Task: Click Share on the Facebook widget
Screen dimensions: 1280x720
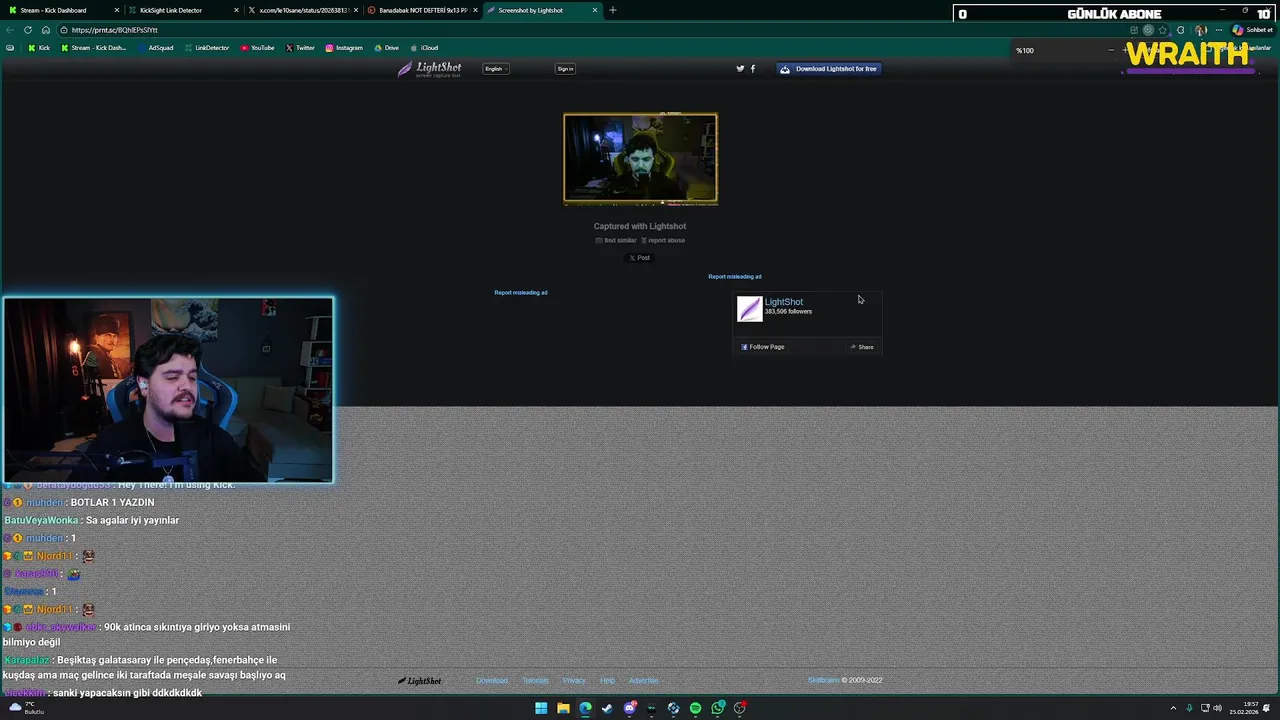Action: tap(862, 347)
